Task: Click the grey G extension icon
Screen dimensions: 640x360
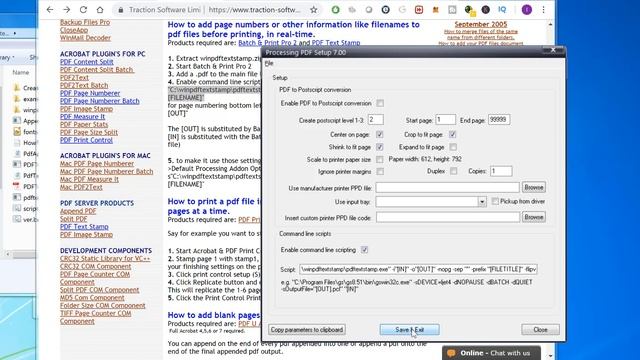Action: (402, 10)
